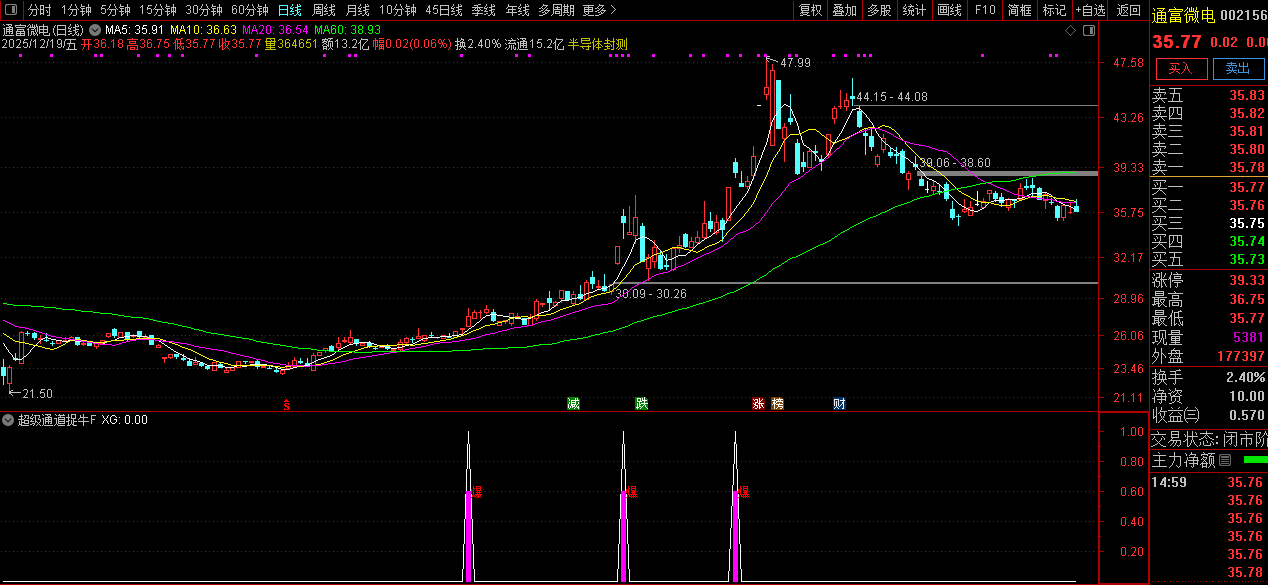The image size is (1268, 585).
Task: Toggle the right info panel icon
Action: pos(1088,31)
